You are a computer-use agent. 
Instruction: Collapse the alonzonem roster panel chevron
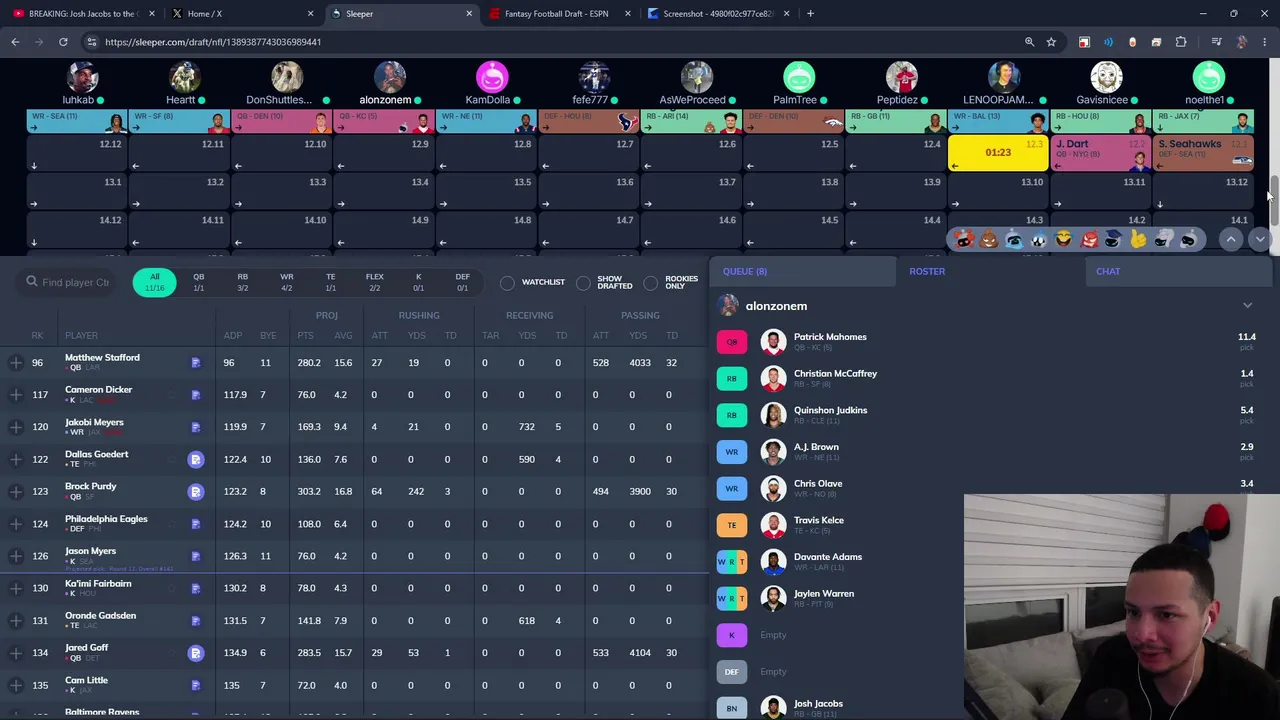[x=1247, y=306]
